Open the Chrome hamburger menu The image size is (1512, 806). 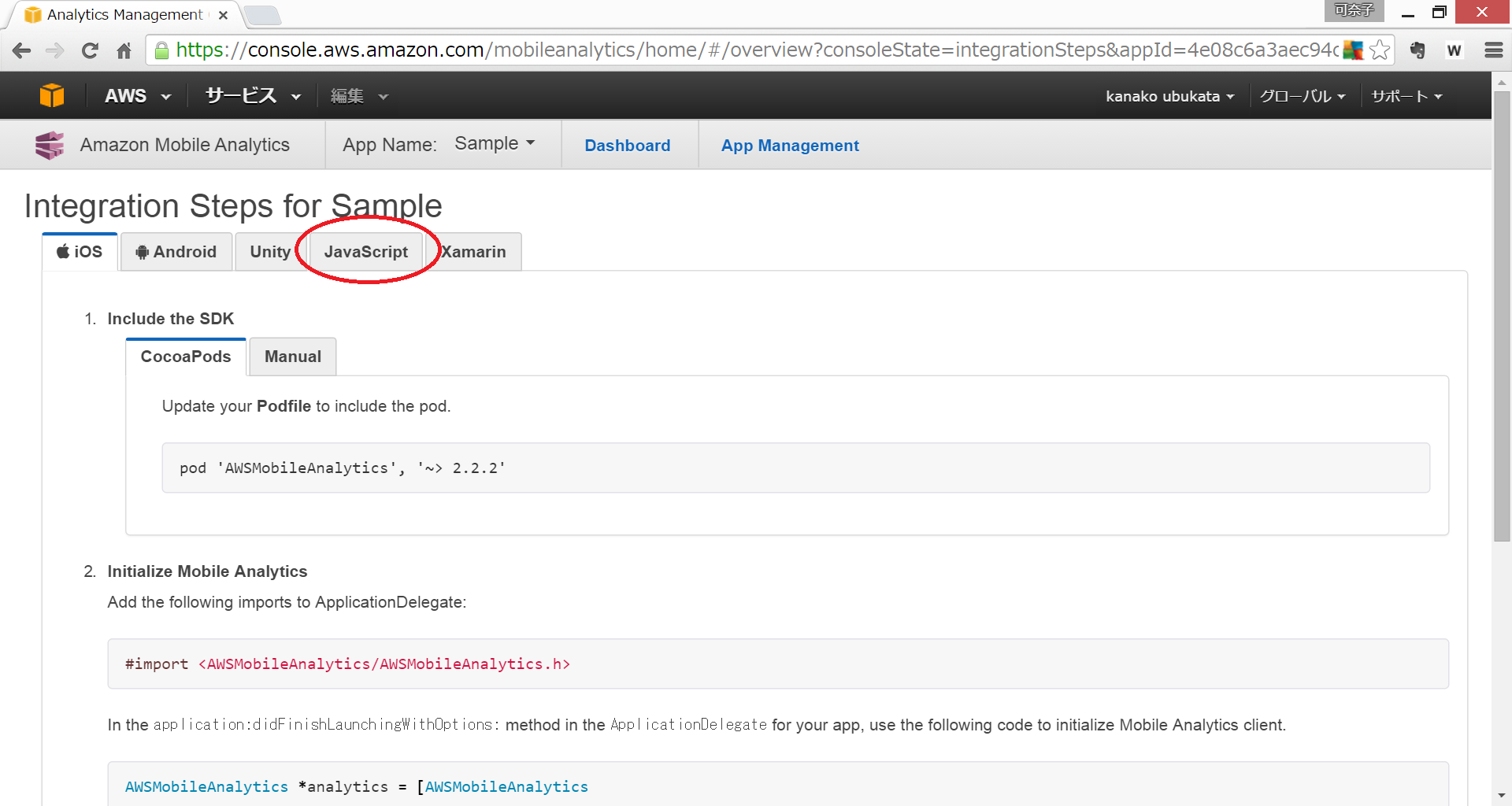pos(1493,50)
